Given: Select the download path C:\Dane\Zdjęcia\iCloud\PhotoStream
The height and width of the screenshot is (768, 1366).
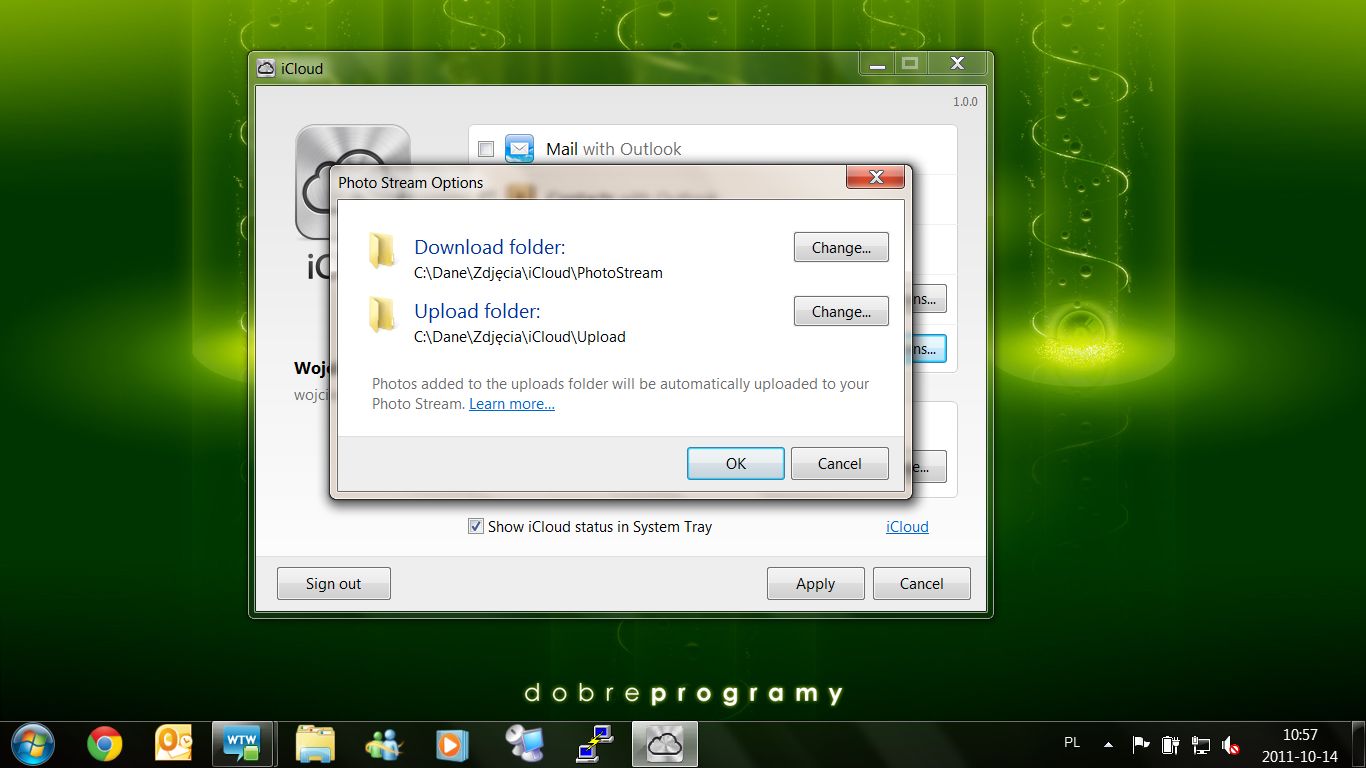Looking at the screenshot, I should click(538, 273).
